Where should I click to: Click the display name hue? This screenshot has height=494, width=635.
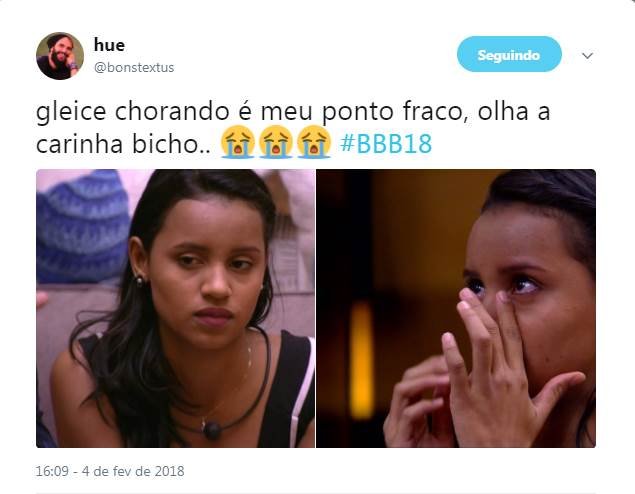pyautogui.click(x=109, y=45)
